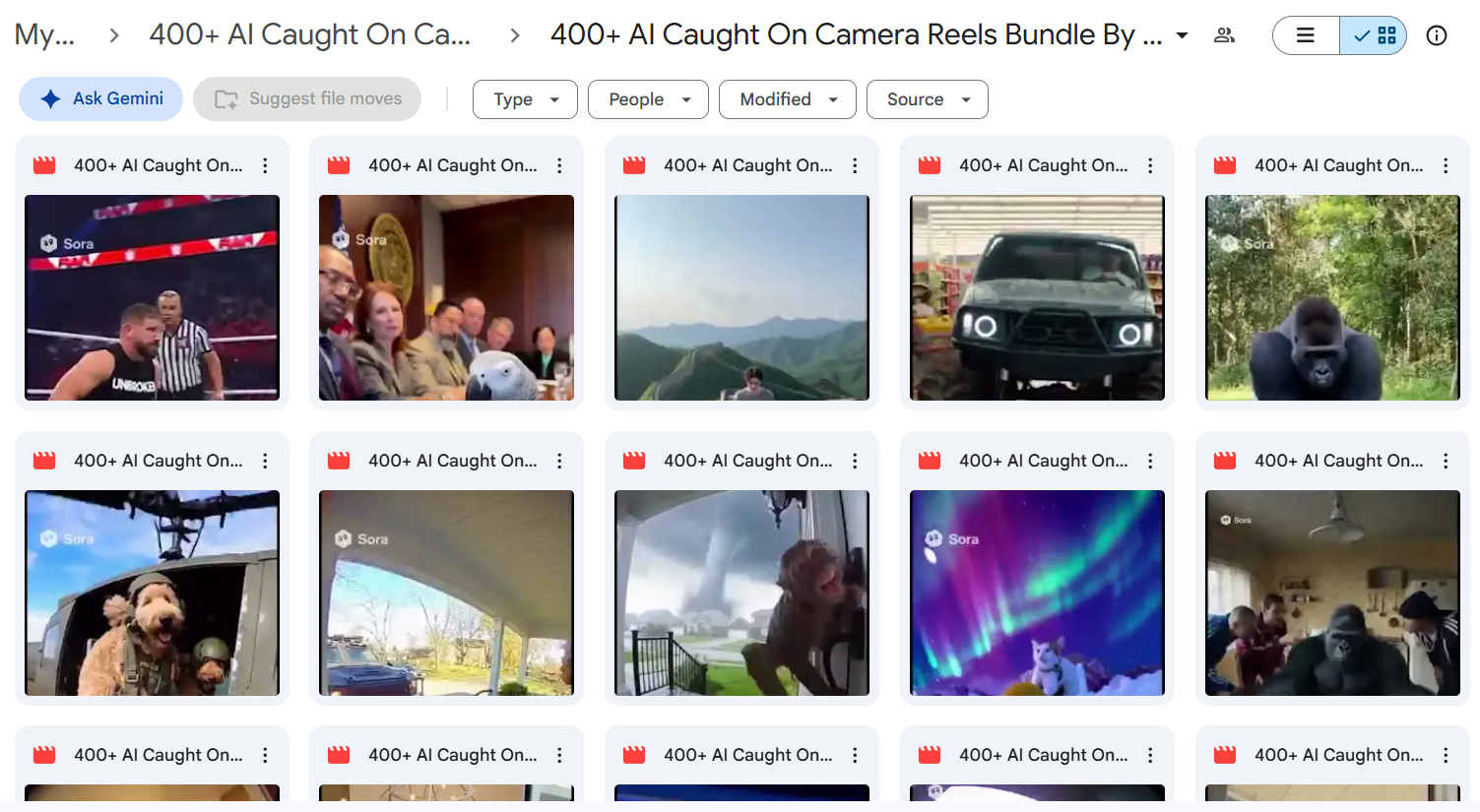Switch to list layout view
Viewport: 1480px width, 812px height.
click(1306, 35)
